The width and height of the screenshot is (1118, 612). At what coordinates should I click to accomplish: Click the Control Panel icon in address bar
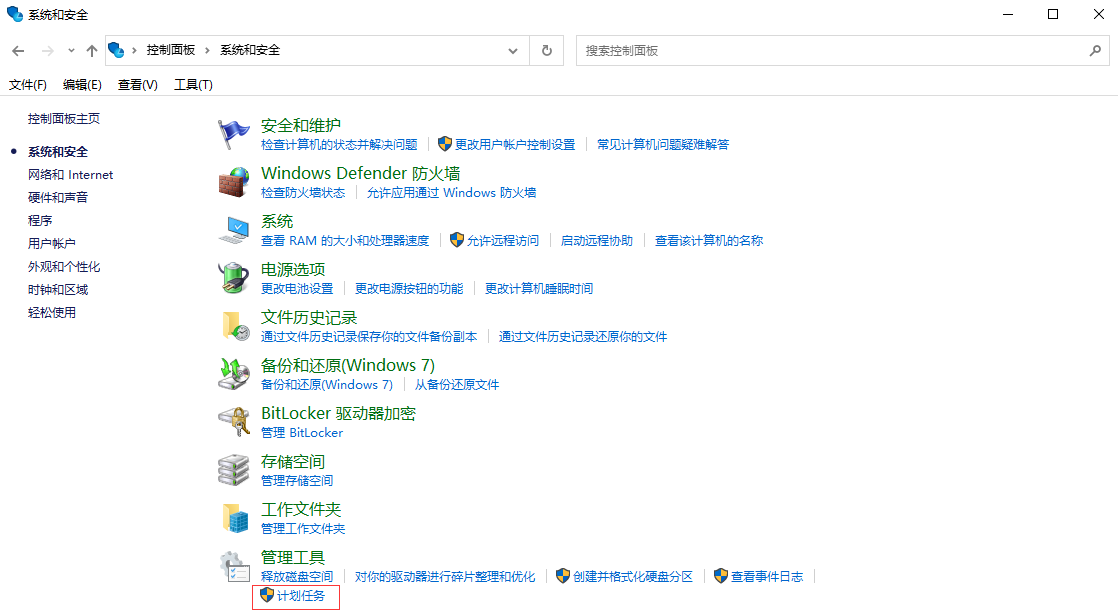[116, 50]
